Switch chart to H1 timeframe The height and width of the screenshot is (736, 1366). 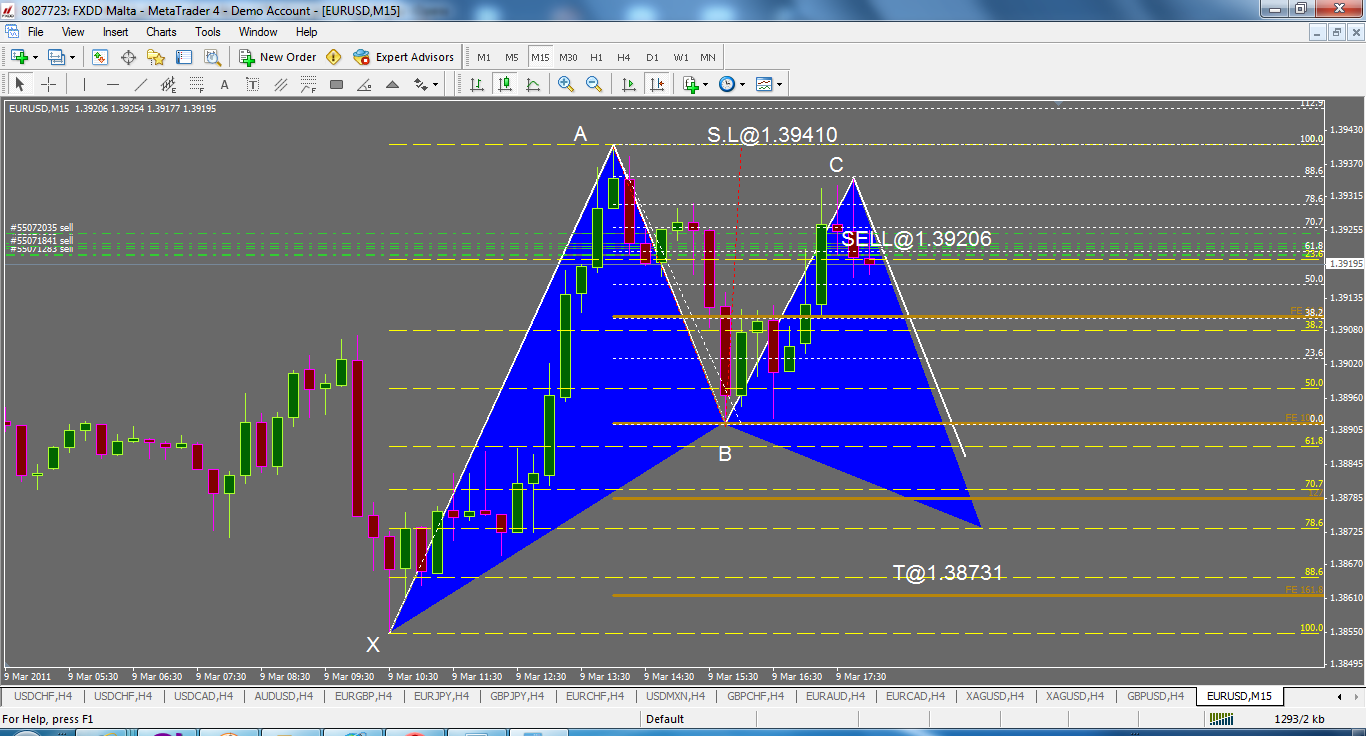(596, 57)
